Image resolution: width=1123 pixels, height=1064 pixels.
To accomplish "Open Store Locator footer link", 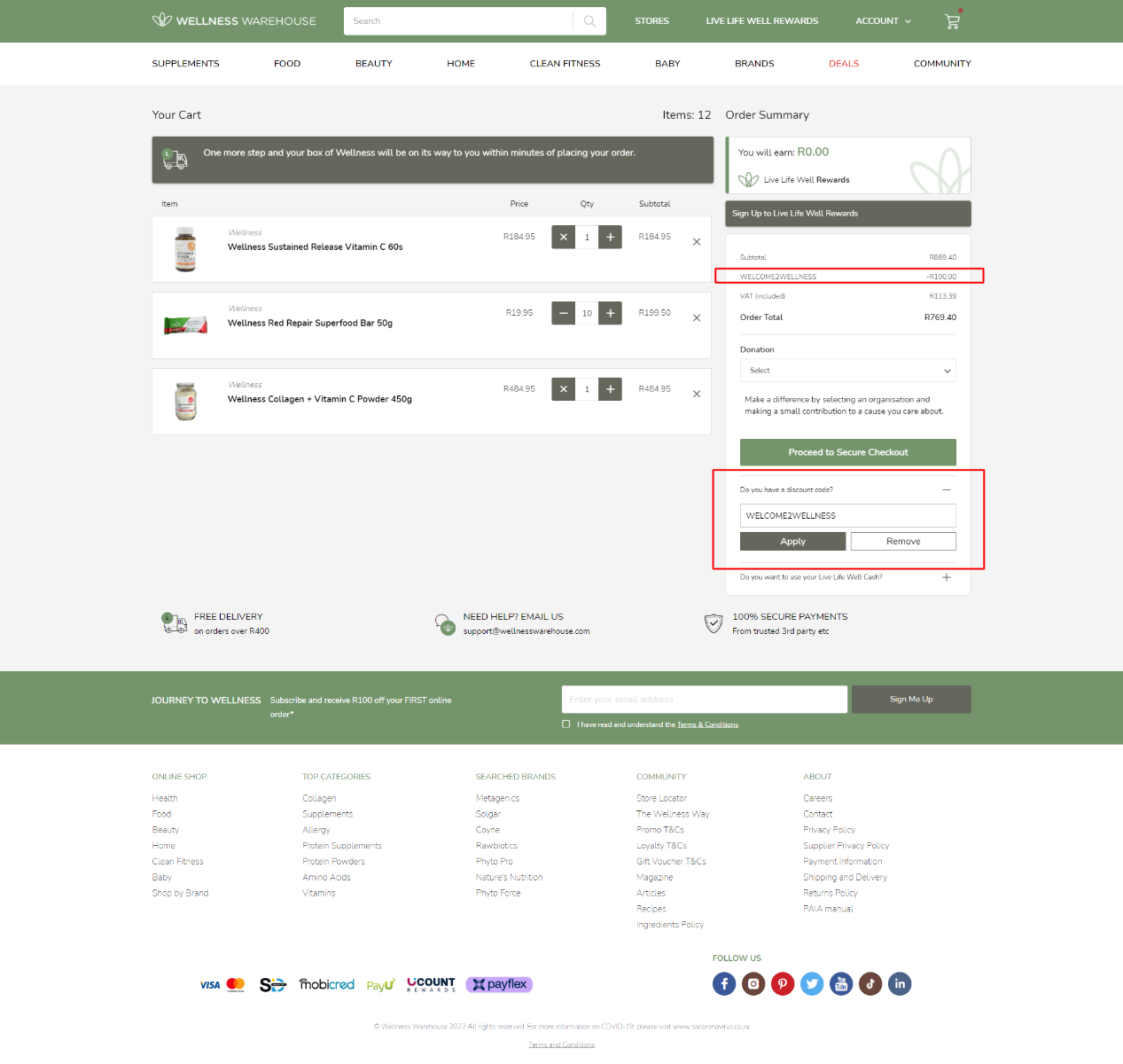I will [x=661, y=799].
